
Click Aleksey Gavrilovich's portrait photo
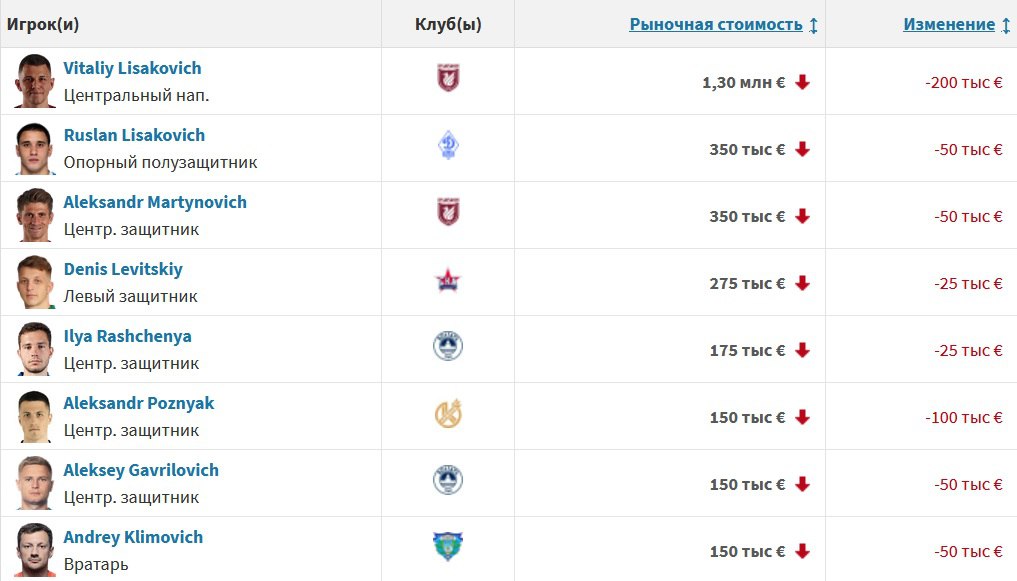[34, 483]
